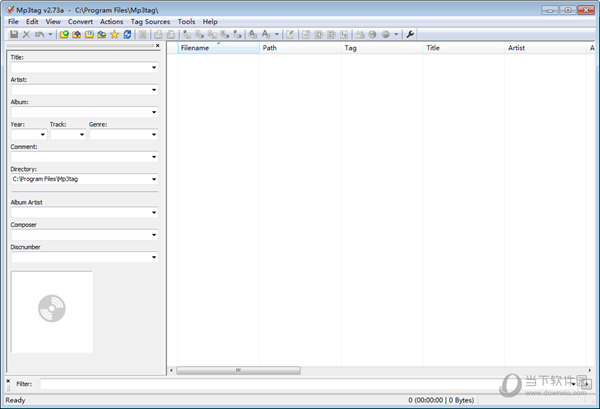Click the fourth yellow folder icon before the star
The image size is (600, 409).
[102, 34]
